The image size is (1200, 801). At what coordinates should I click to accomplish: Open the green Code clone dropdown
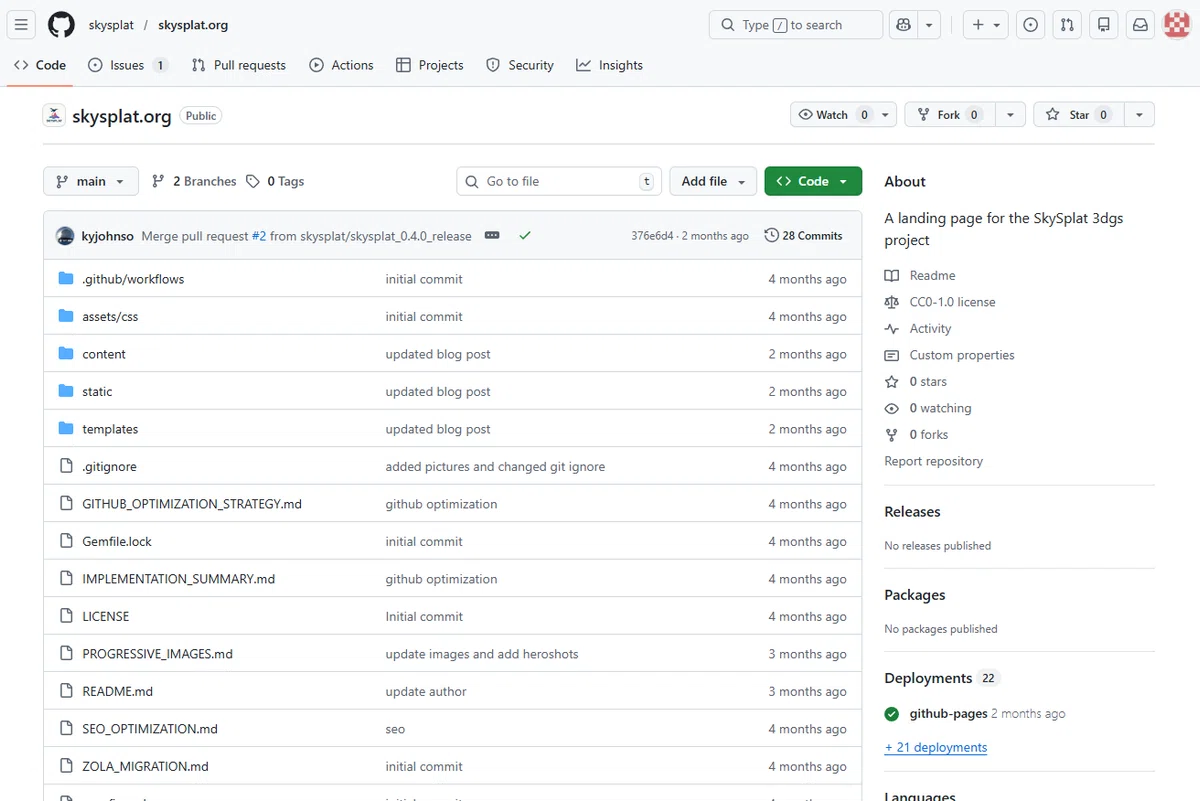[813, 181]
